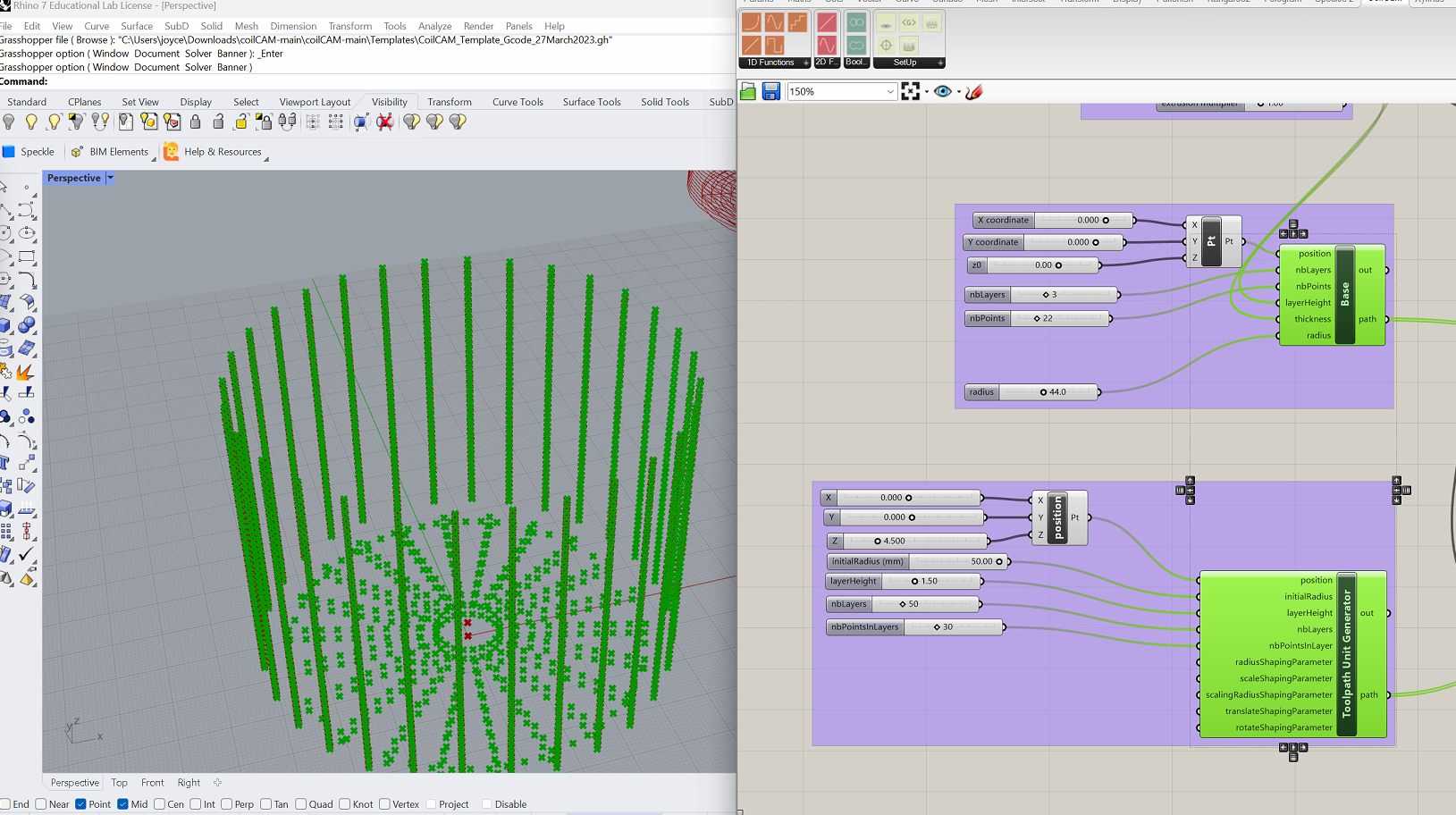Select the exponential curve 1D function component
Image resolution: width=1456 pixels, height=815 pixels.
click(752, 22)
